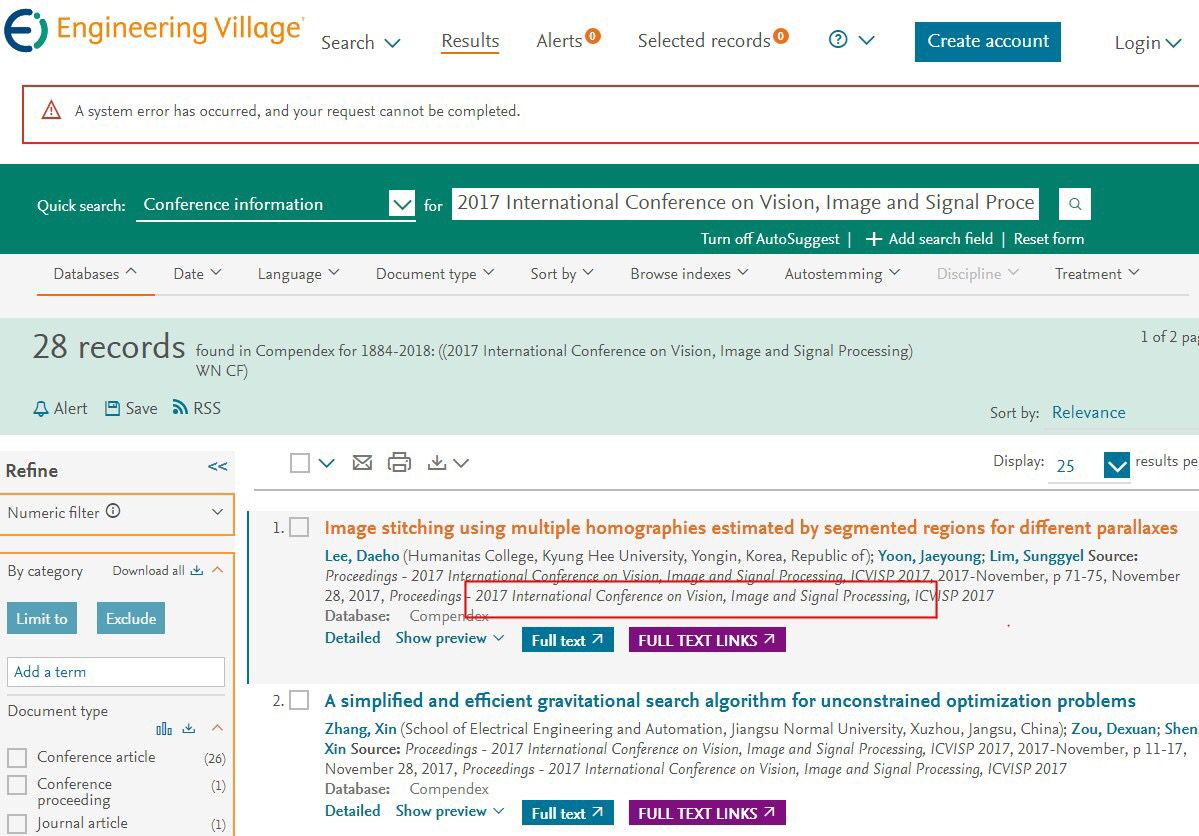Open the Display results per page dropdown
The width and height of the screenshot is (1199, 836).
coord(1116,465)
